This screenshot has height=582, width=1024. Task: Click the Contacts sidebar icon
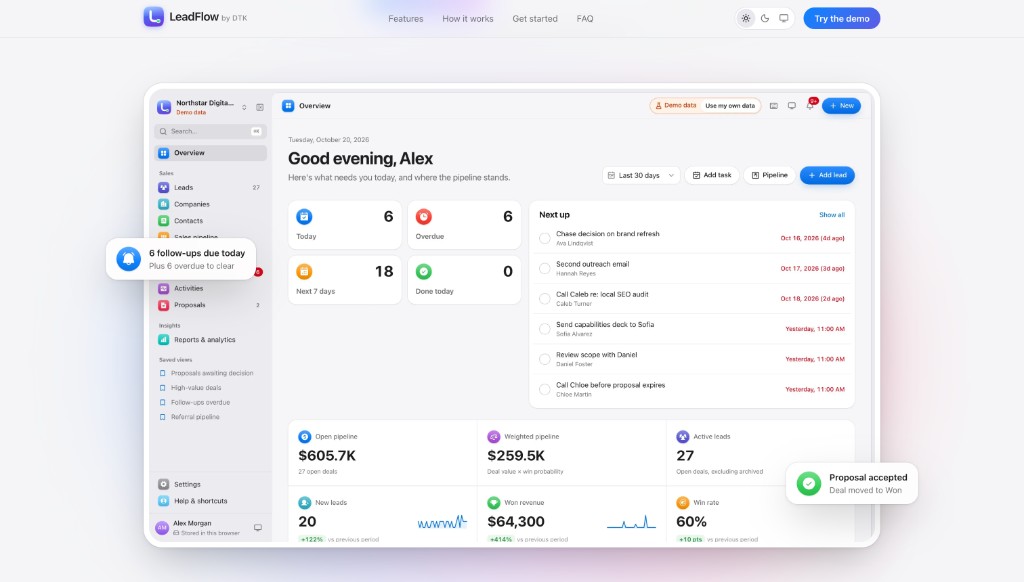click(x=164, y=221)
